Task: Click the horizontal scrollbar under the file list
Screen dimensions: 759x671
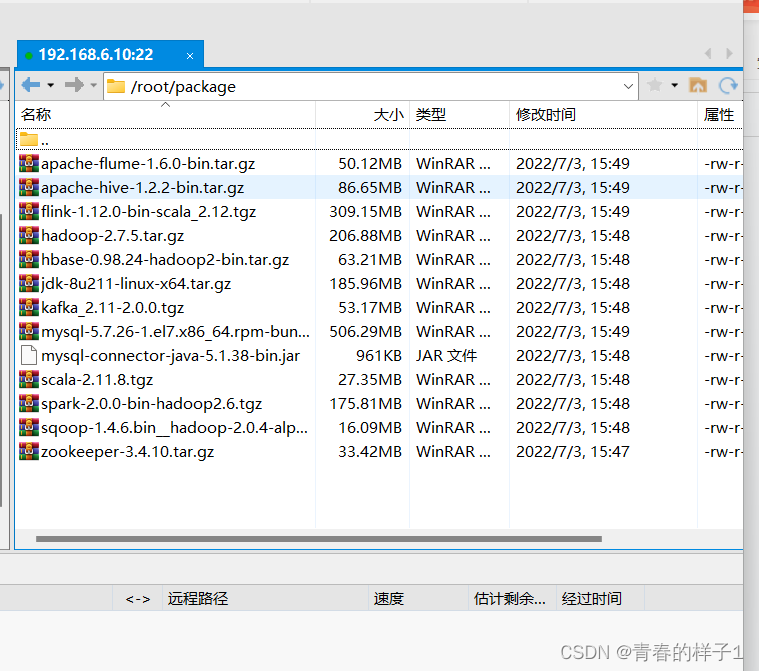Action: pos(319,539)
